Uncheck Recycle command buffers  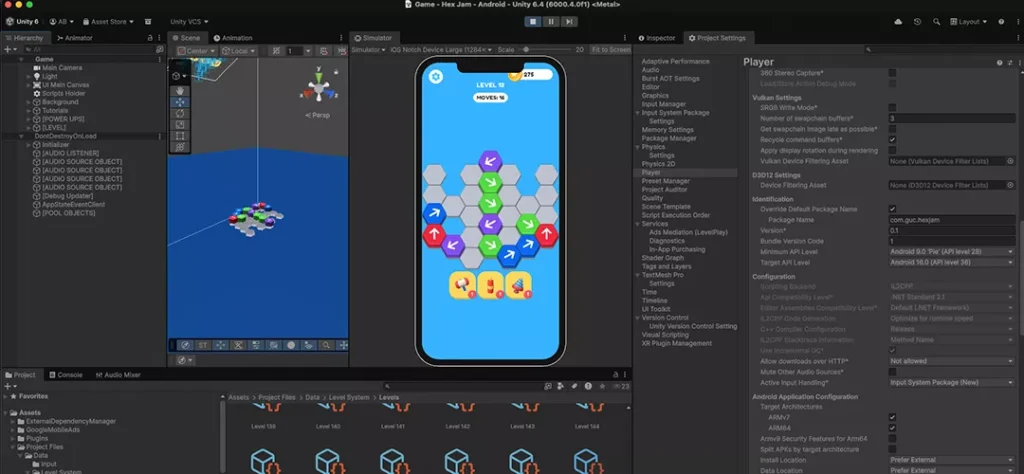click(x=892, y=140)
